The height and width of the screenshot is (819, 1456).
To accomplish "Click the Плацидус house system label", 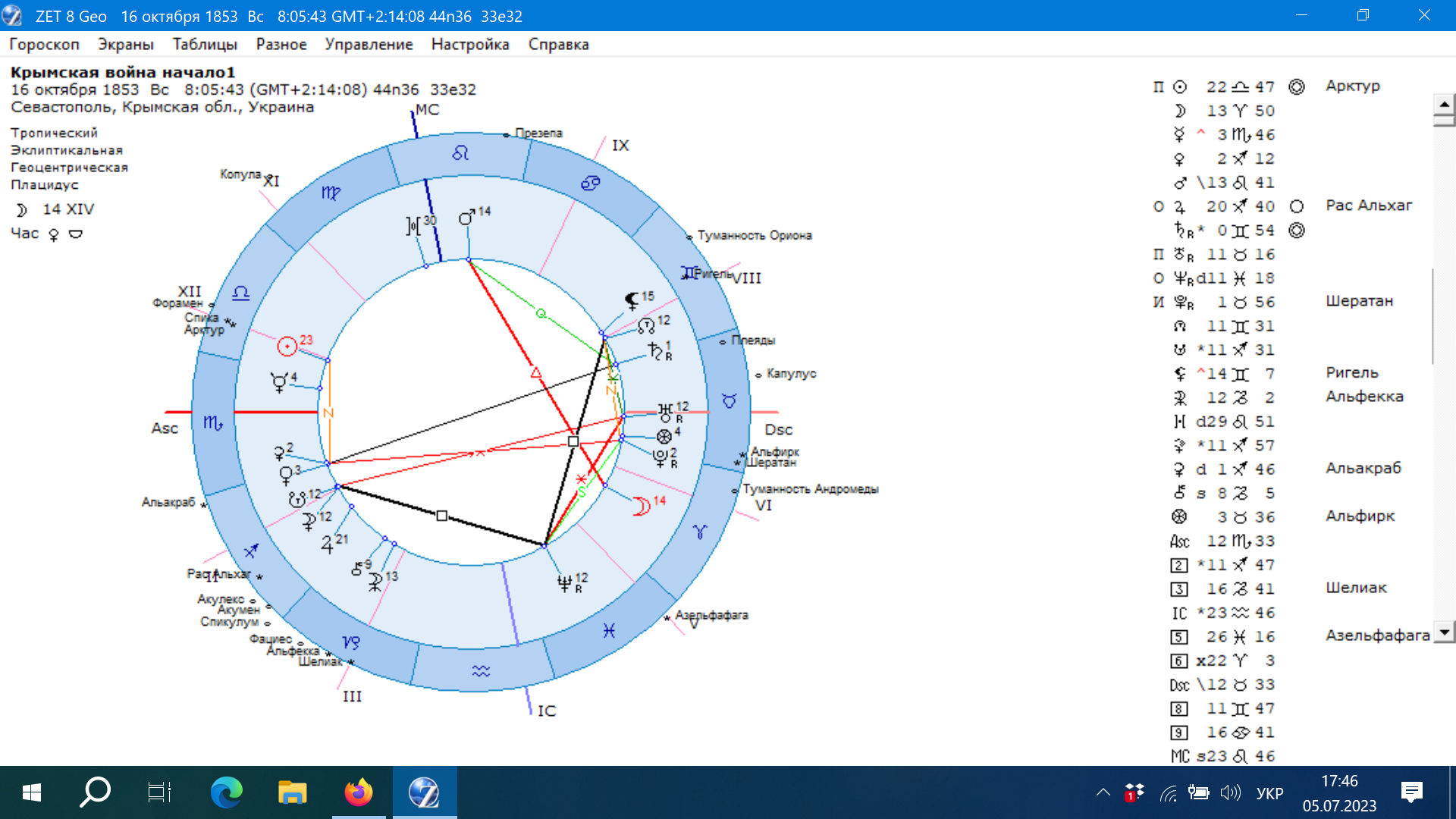I will [45, 184].
